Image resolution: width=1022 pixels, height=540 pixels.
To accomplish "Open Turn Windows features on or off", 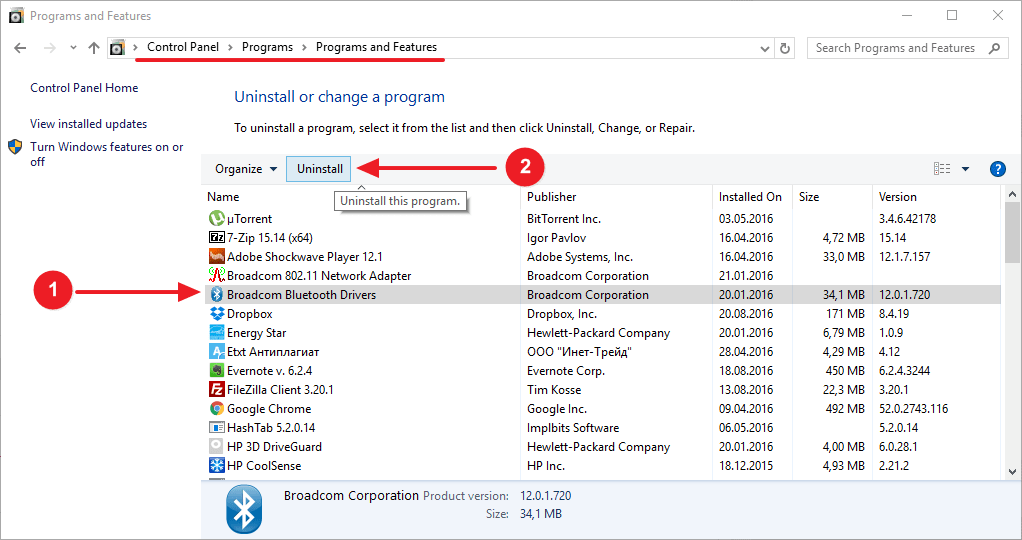I will tap(107, 154).
